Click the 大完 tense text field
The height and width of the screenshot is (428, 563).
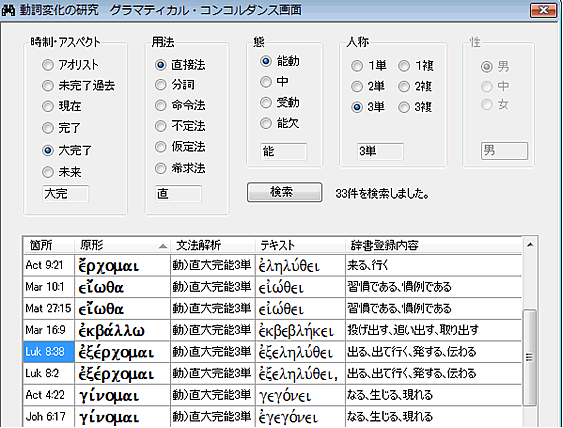65,194
